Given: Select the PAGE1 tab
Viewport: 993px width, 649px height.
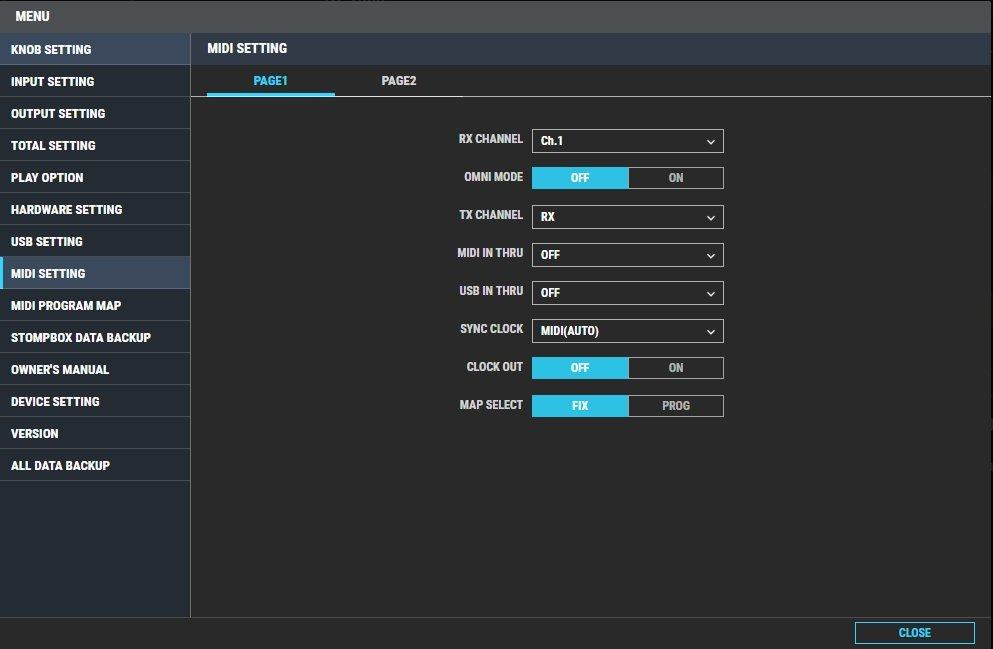Looking at the screenshot, I should tap(270, 81).
